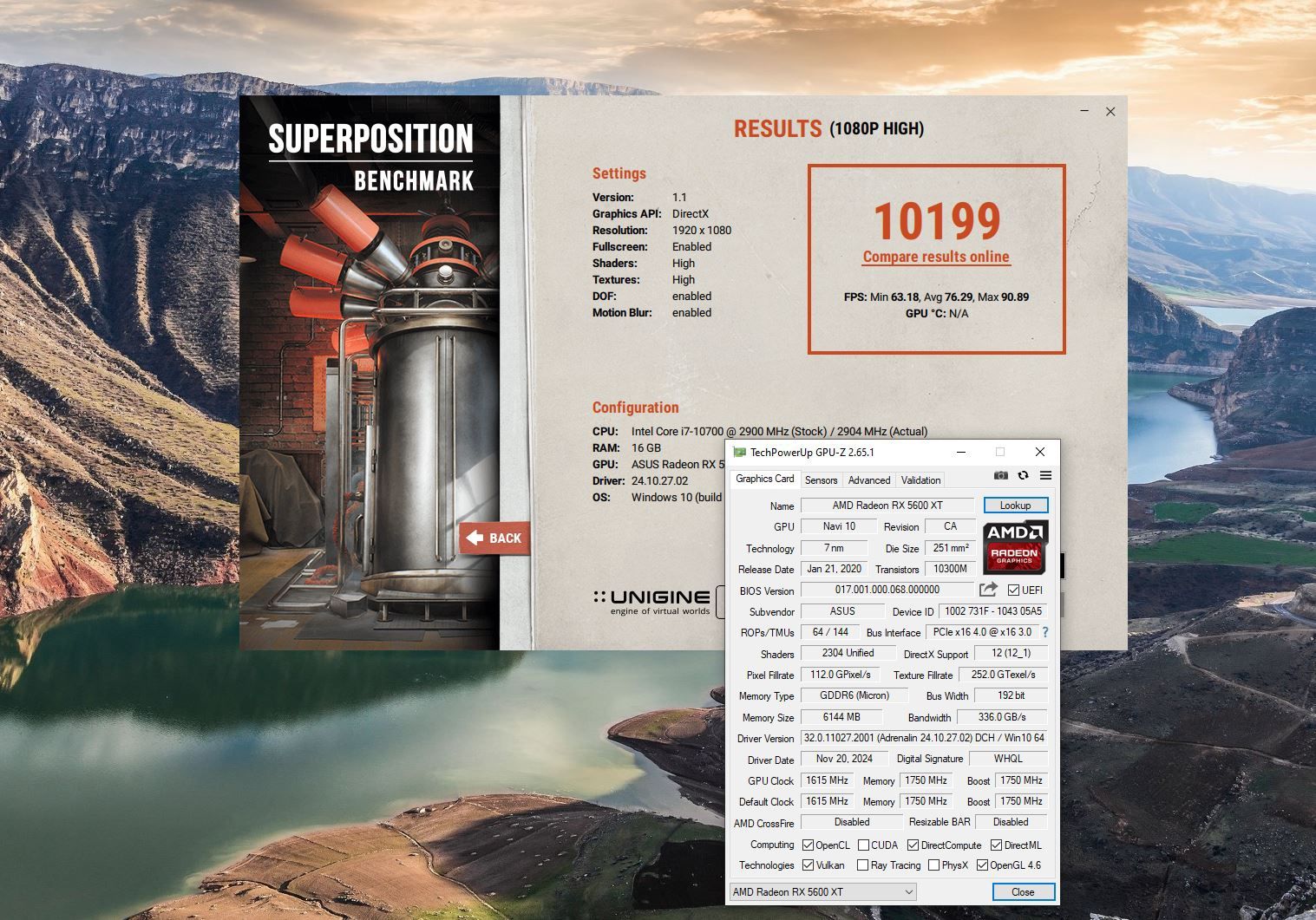The height and width of the screenshot is (920, 1316).
Task: Click the Release Date value Jan 21, 2020
Action: (x=834, y=569)
